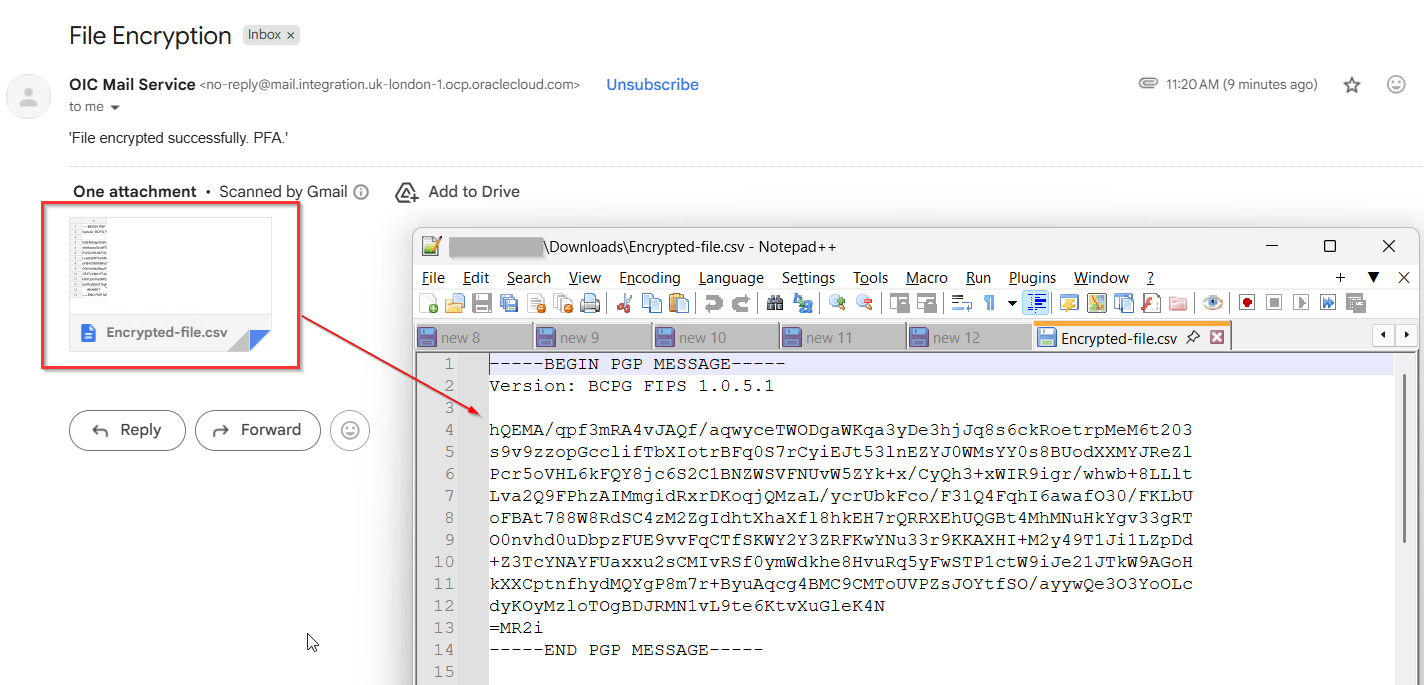Click the Forward button
The width and height of the screenshot is (1424, 685).
(x=258, y=430)
